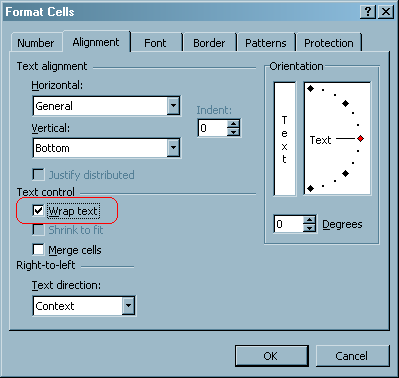
Task: Increase Degrees with the up spinner arrow
Action: click(310, 220)
